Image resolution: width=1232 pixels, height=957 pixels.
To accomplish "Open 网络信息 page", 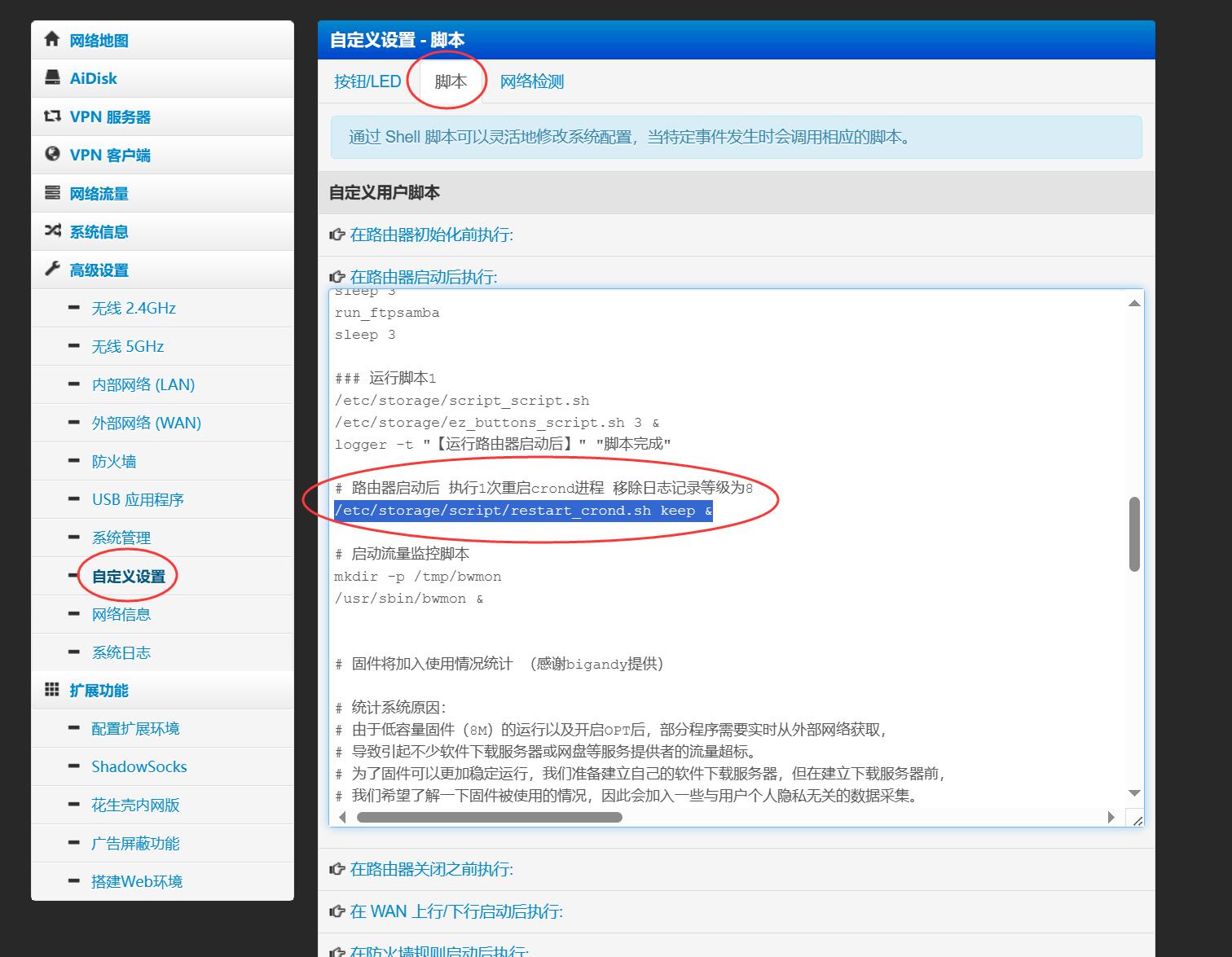I will coord(121,614).
